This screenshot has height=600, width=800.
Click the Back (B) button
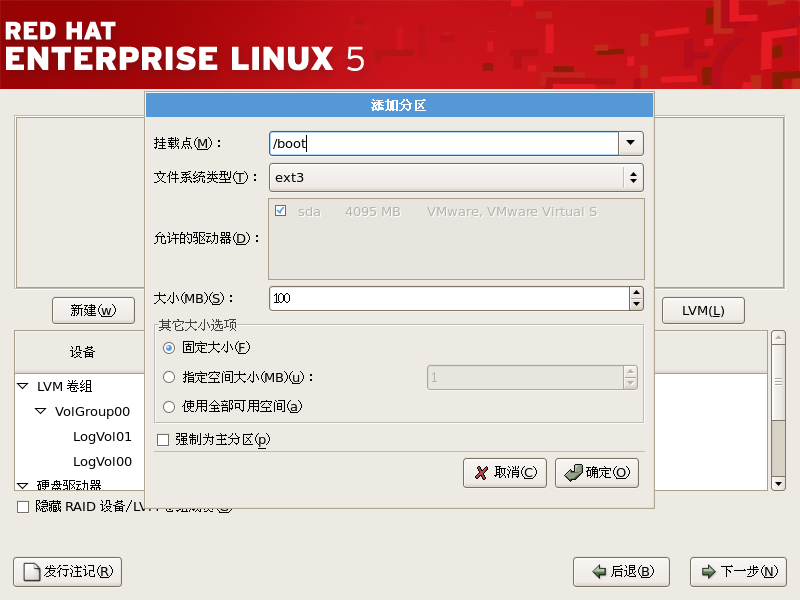point(621,572)
